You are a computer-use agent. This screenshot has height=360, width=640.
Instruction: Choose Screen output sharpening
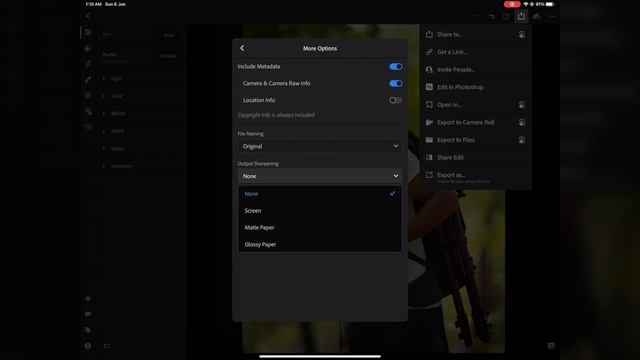pyautogui.click(x=320, y=211)
